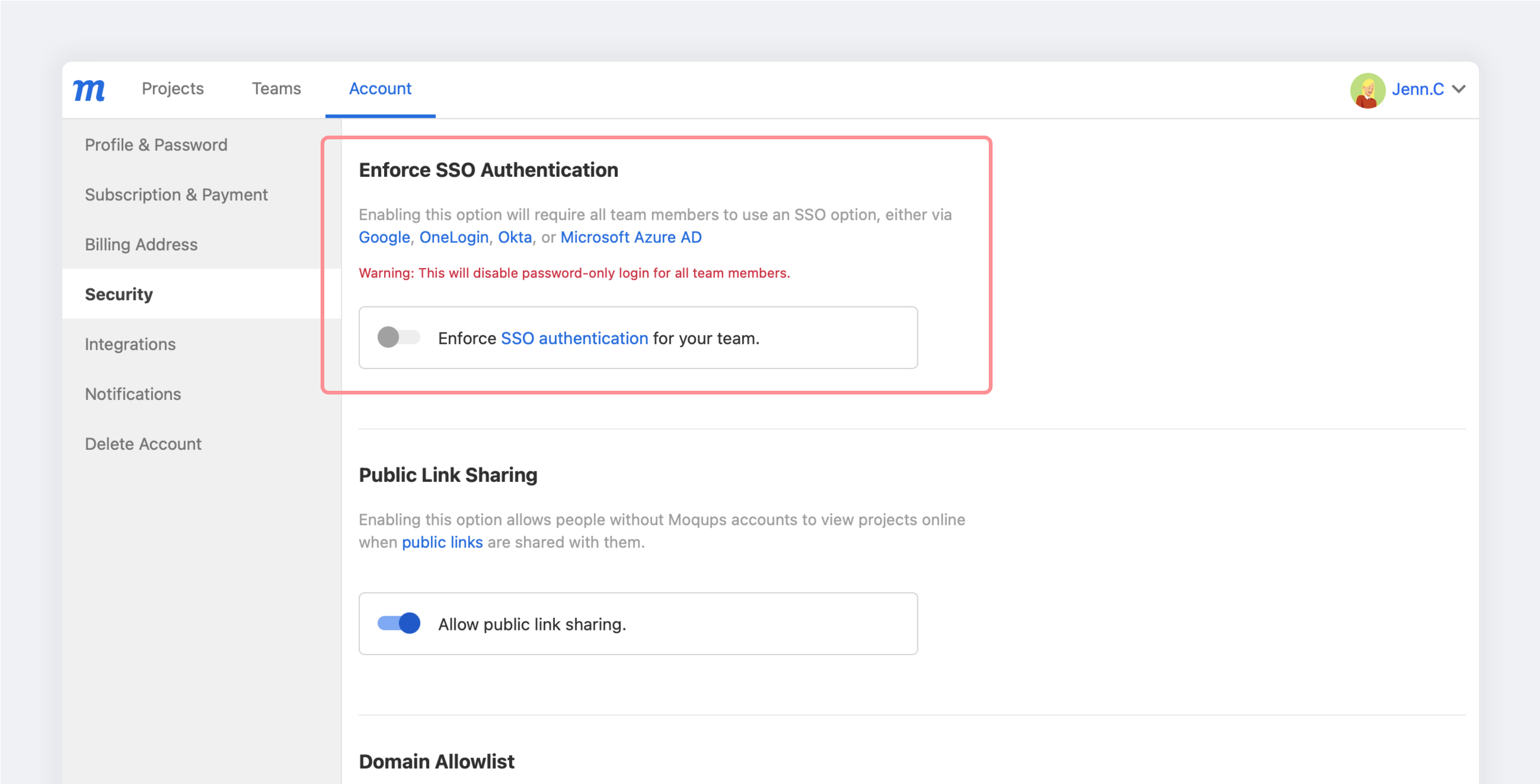The width and height of the screenshot is (1540, 784).
Task: Open the OneLogin link
Action: click(454, 237)
